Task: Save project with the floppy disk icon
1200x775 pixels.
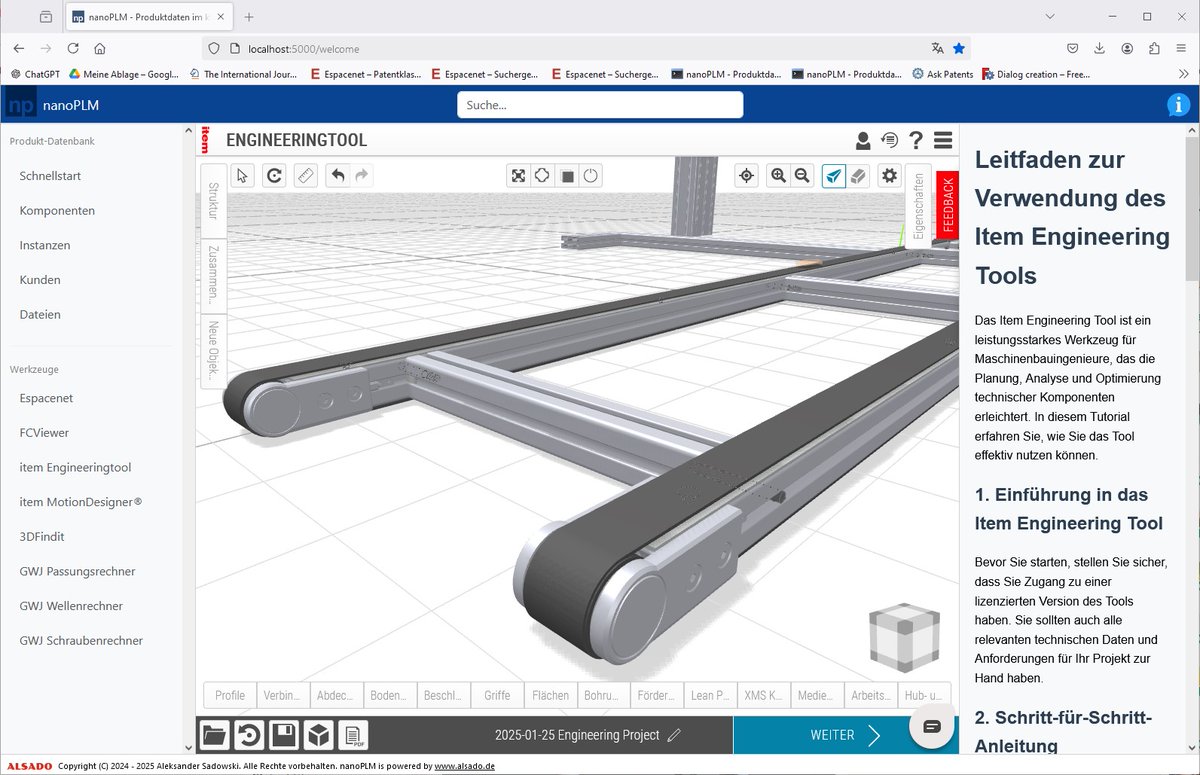Action: pos(283,736)
